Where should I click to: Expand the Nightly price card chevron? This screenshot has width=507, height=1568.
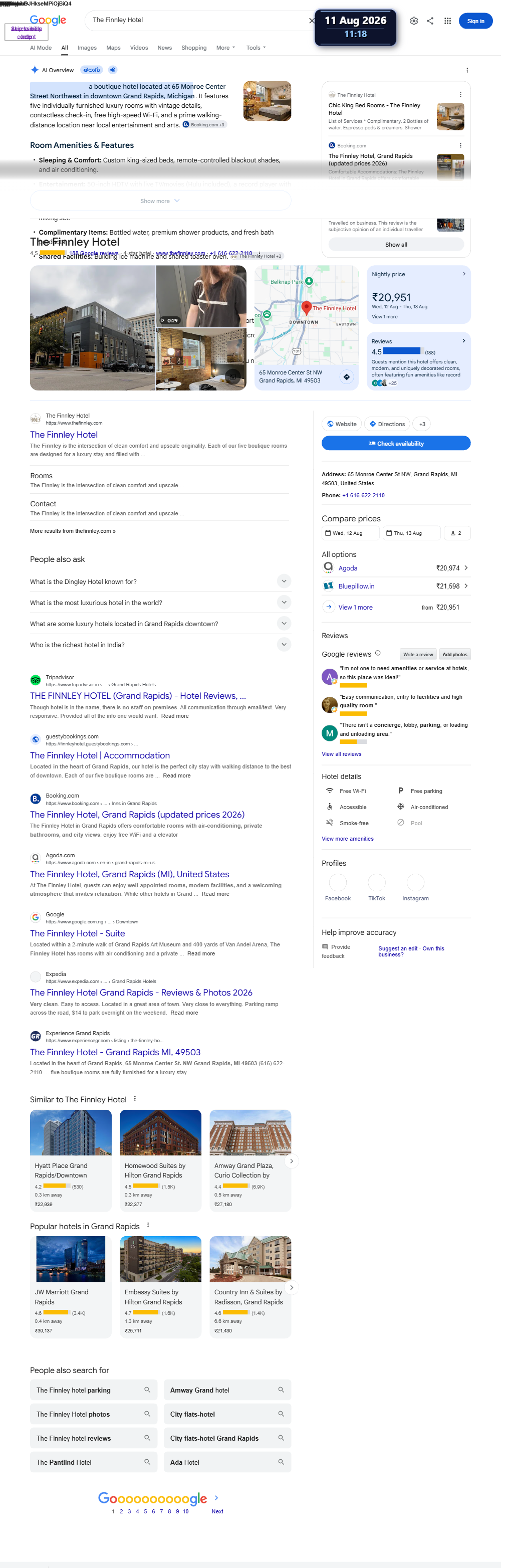tap(464, 274)
